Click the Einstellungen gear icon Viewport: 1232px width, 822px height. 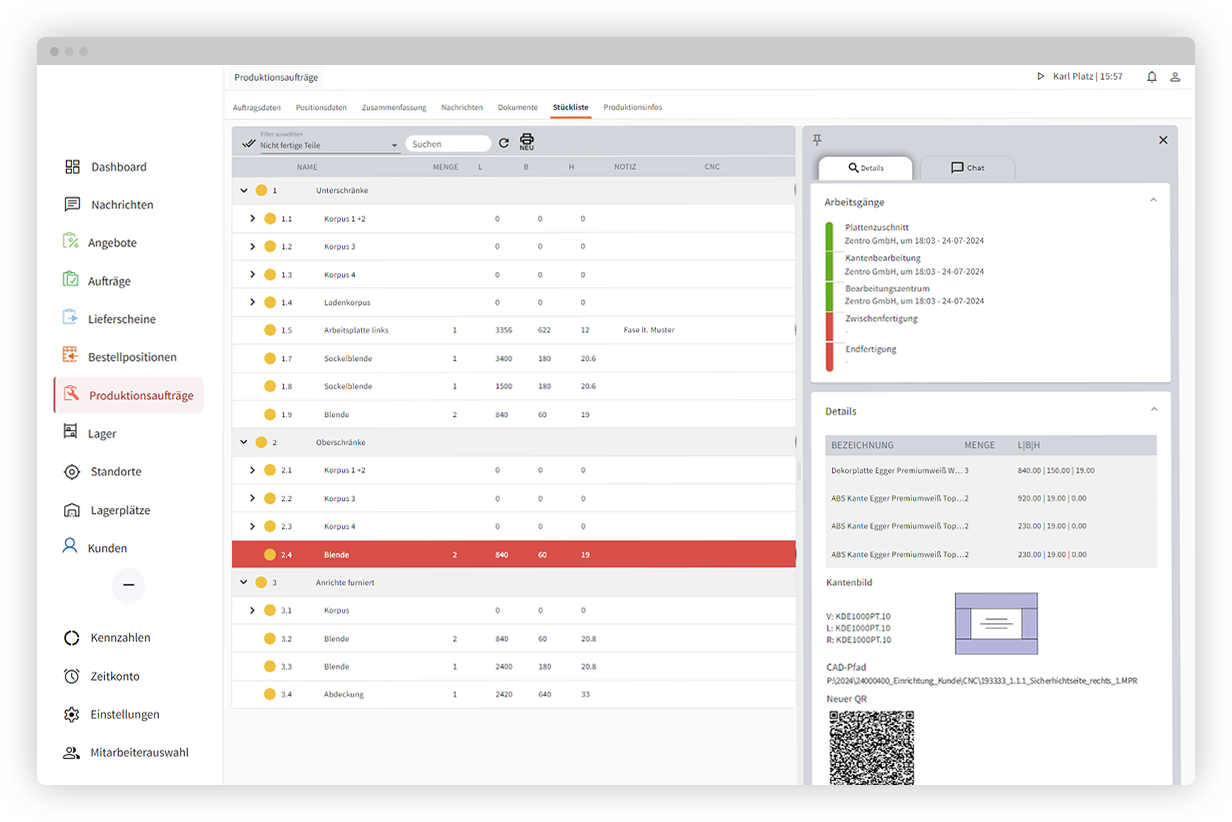(x=72, y=714)
